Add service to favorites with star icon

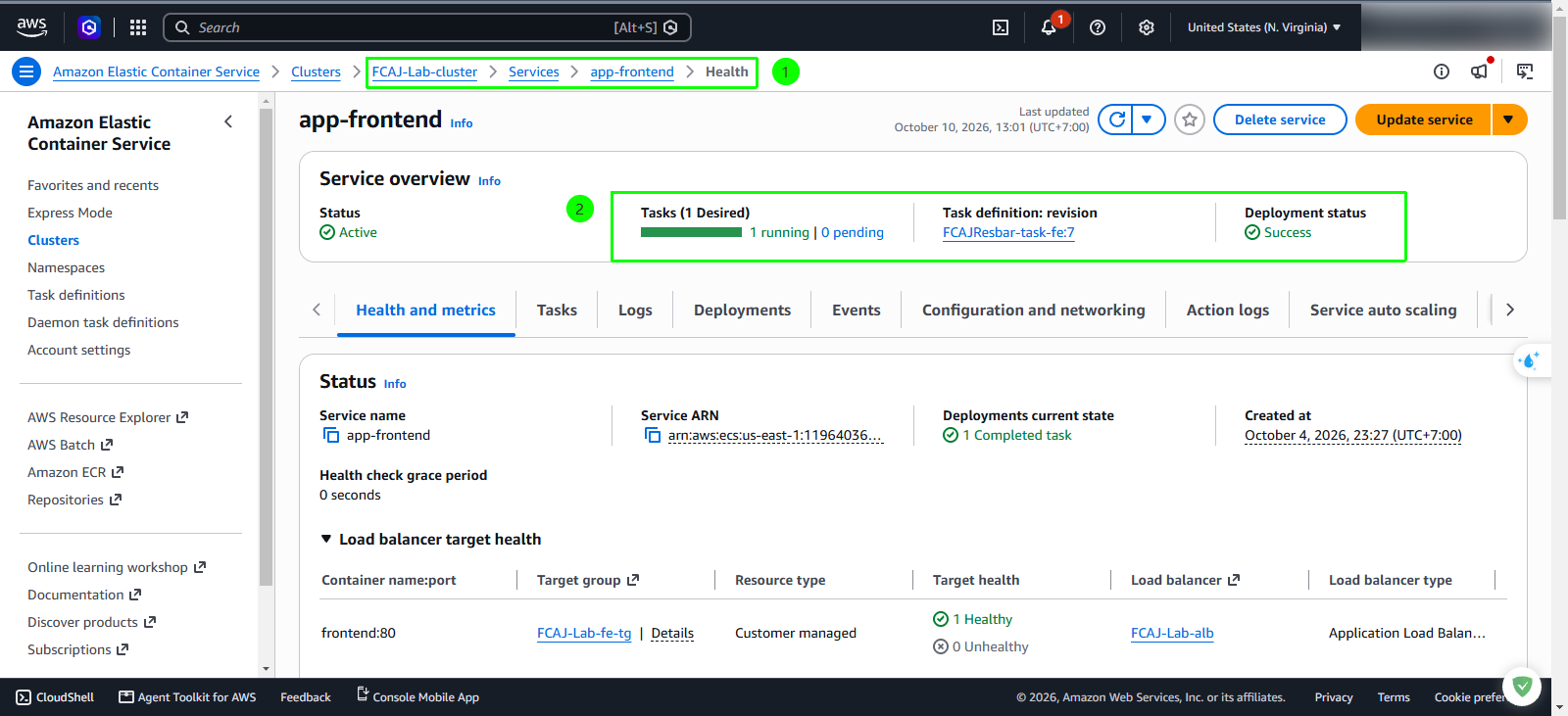click(x=1190, y=119)
